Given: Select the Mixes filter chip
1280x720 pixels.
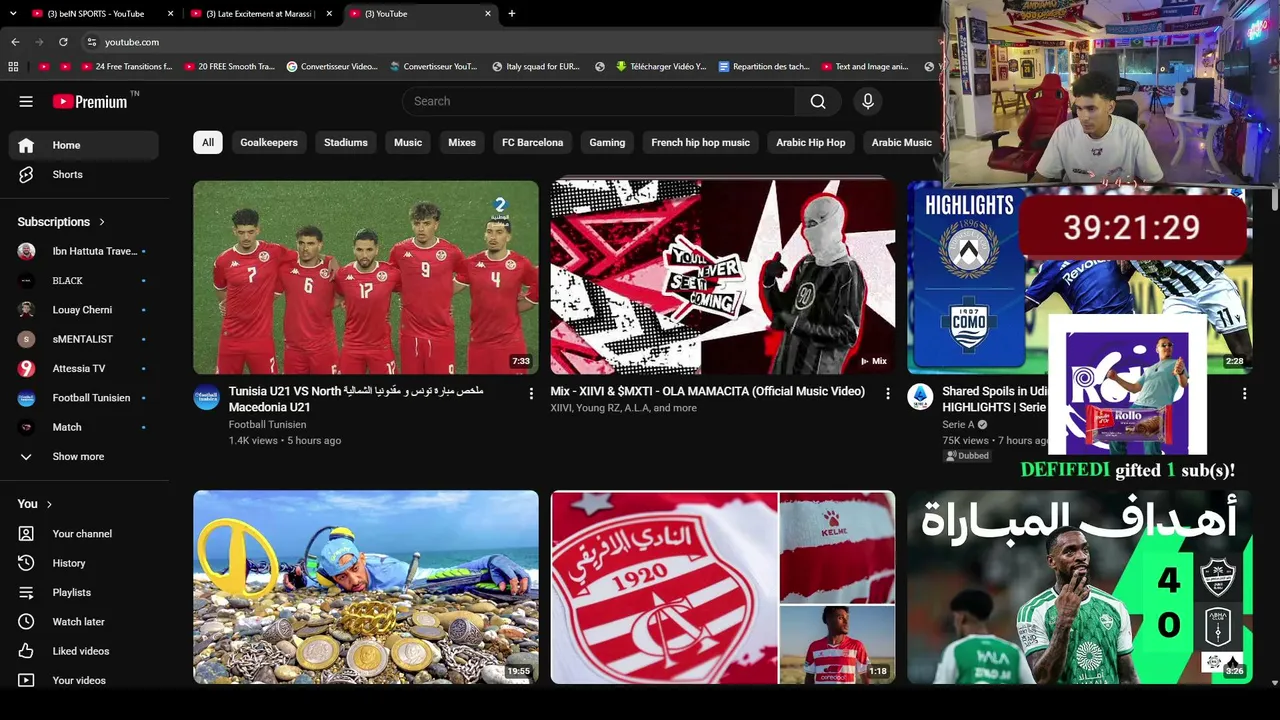Looking at the screenshot, I should pos(462,142).
